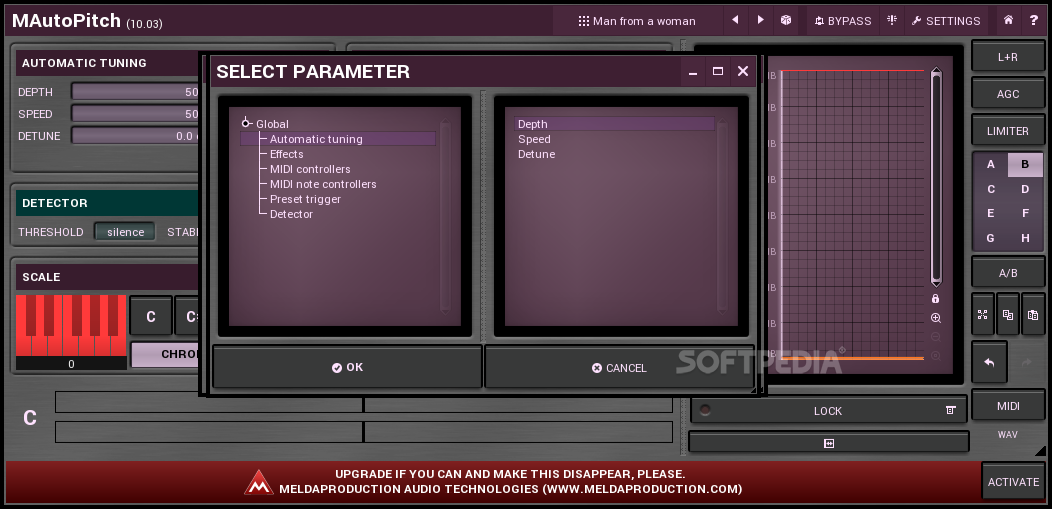The height and width of the screenshot is (509, 1052).
Task: Click the parameter tree scrollbar
Action: (x=445, y=216)
